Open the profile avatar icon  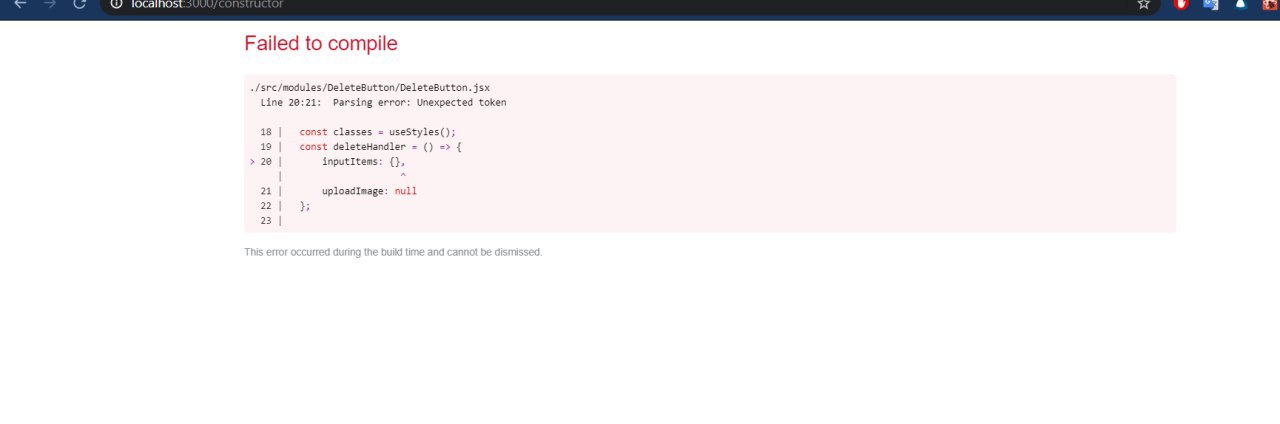(x=1269, y=4)
